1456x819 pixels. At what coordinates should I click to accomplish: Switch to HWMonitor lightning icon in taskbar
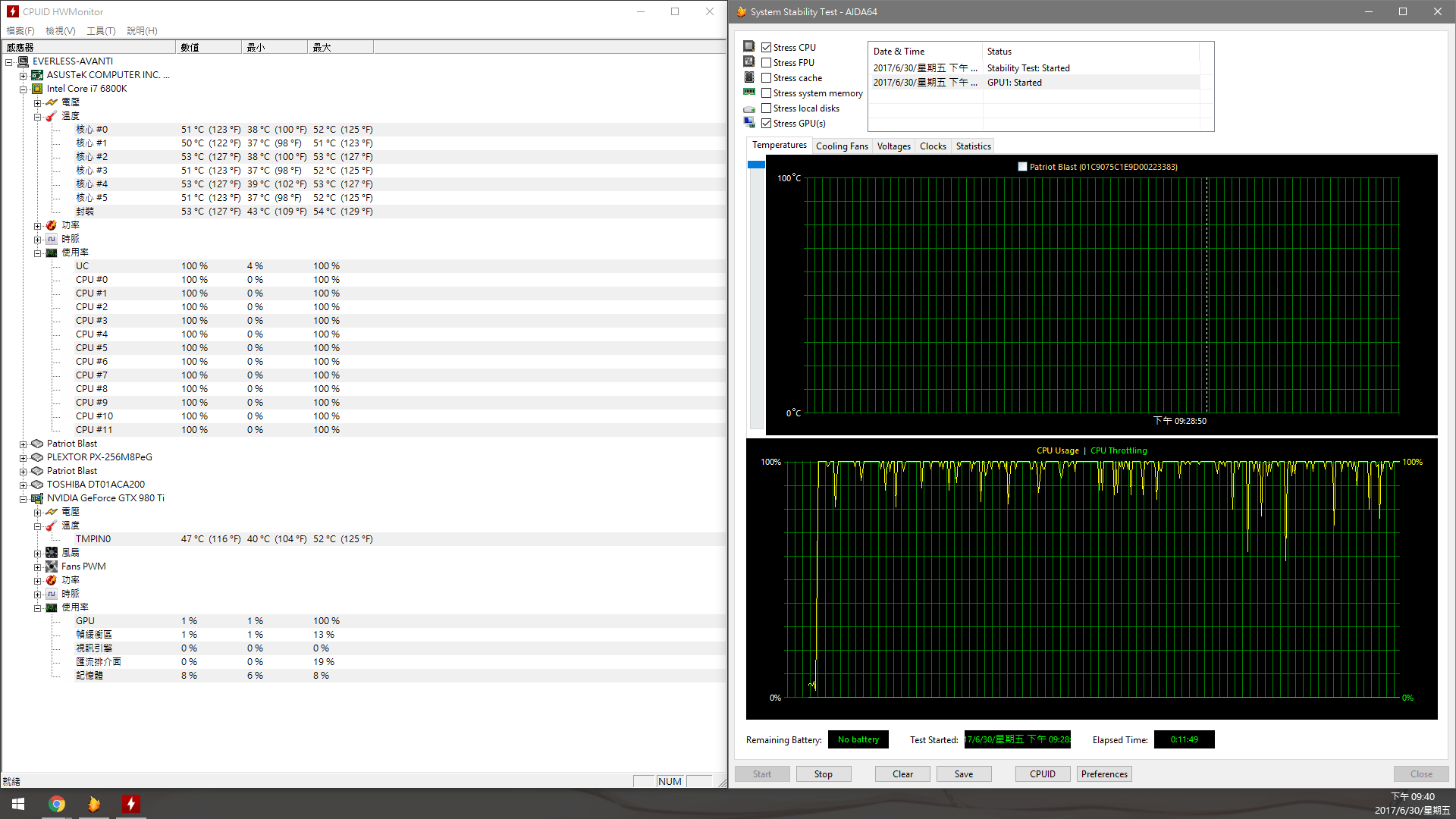(131, 804)
